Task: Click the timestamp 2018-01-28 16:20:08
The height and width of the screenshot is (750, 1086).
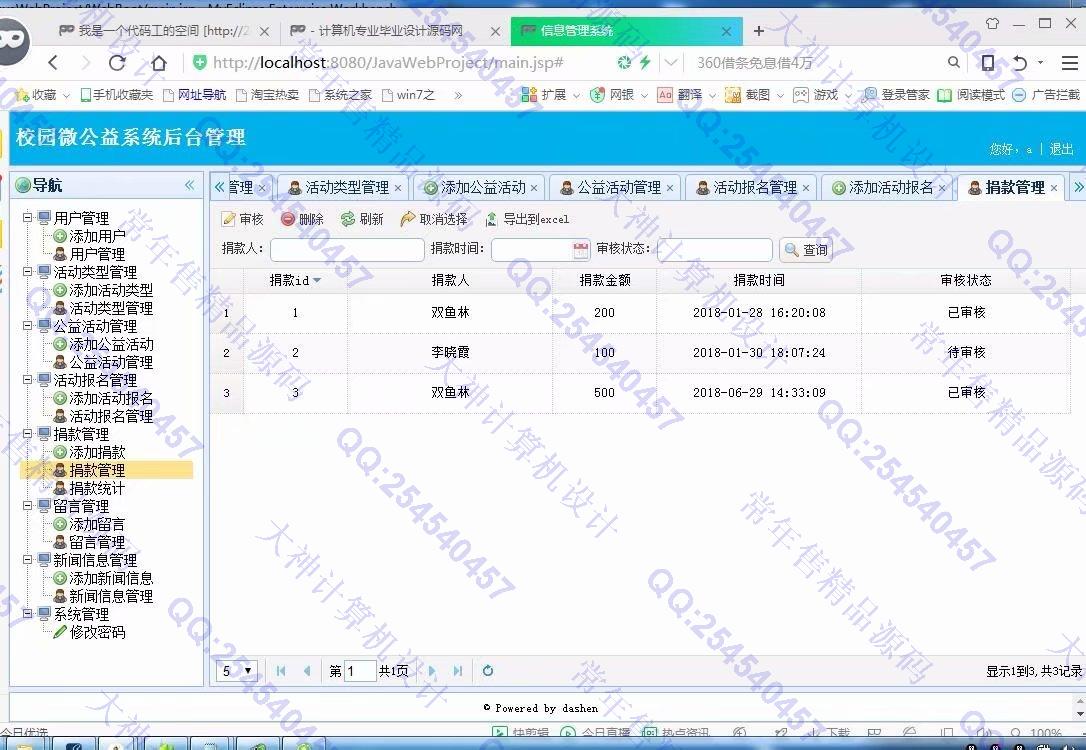Action: (759, 313)
